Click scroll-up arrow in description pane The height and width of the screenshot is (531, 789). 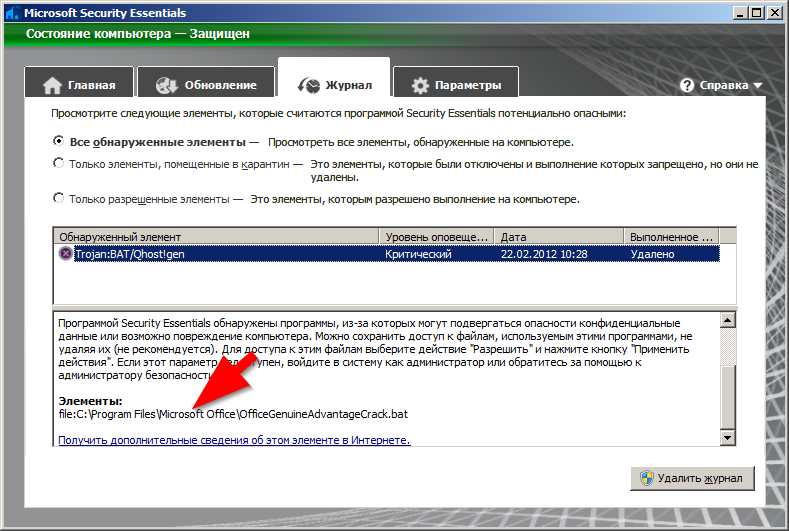click(x=728, y=320)
